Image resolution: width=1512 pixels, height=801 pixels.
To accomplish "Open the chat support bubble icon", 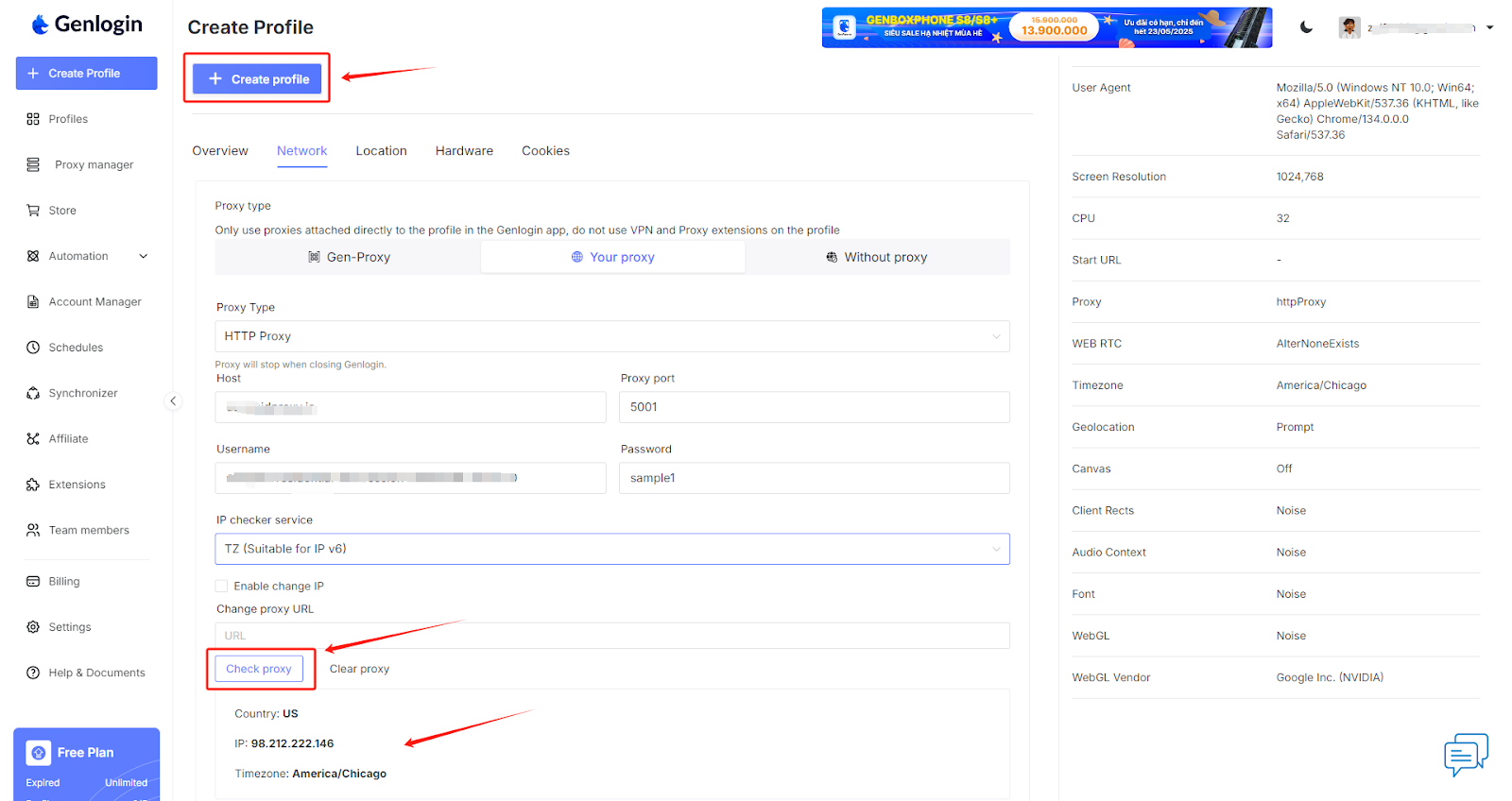I will [1465, 754].
